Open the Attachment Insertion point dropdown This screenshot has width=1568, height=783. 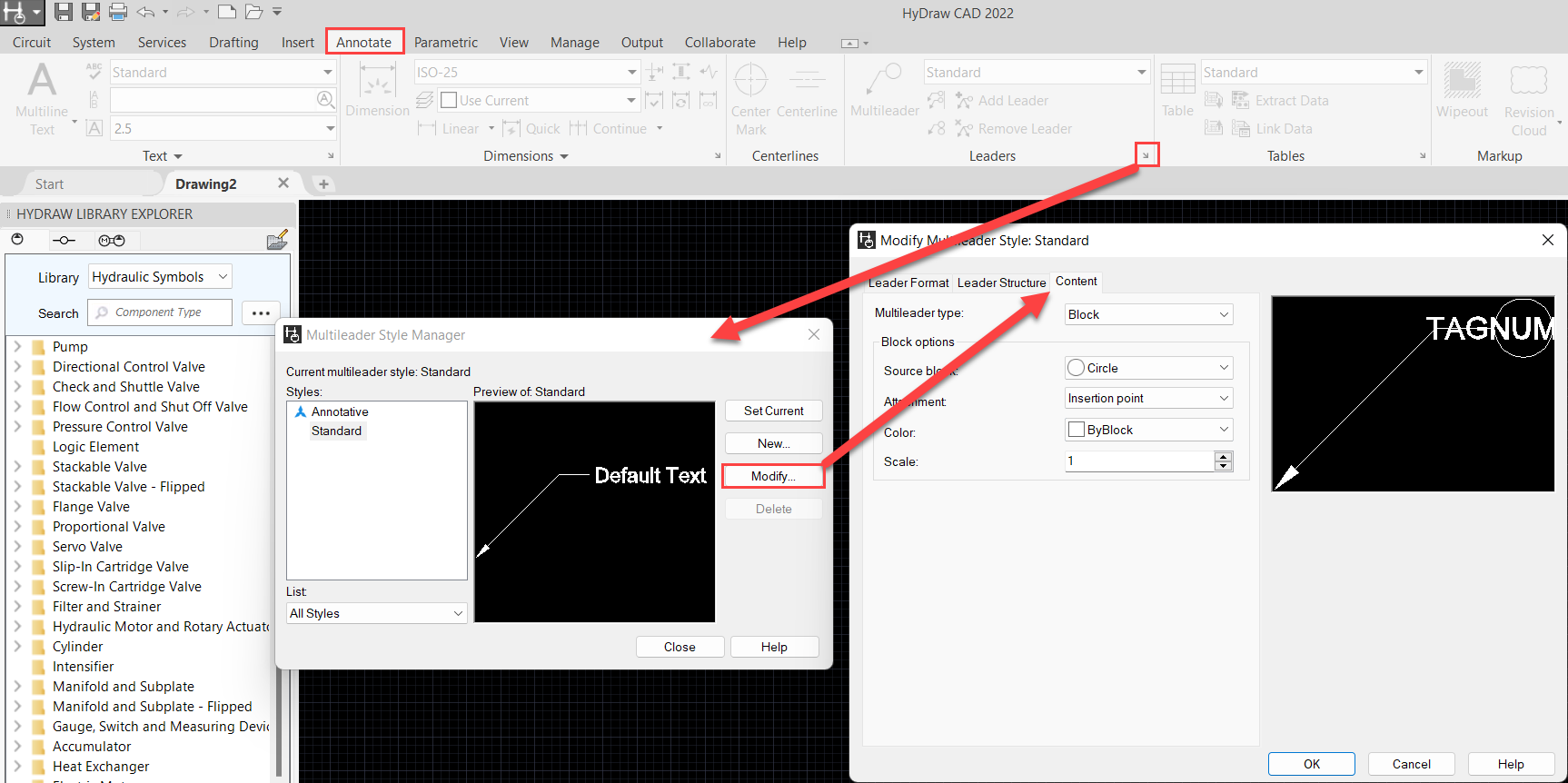pos(1149,399)
